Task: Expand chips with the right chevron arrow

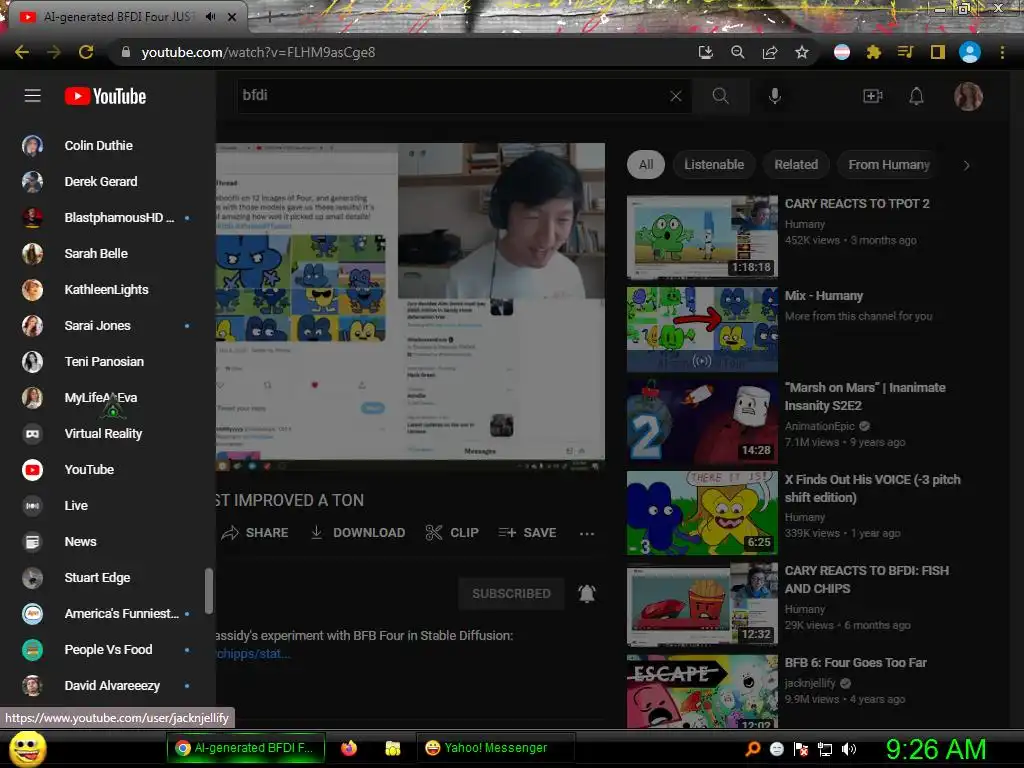Action: coord(967,165)
